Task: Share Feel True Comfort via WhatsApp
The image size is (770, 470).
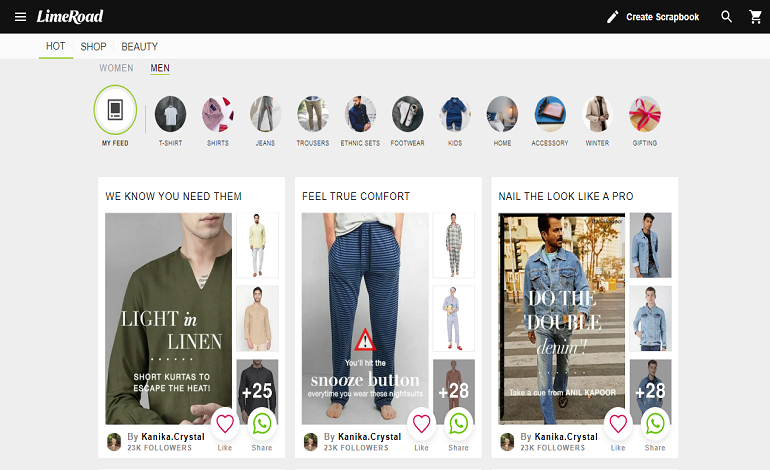Action: tap(458, 424)
